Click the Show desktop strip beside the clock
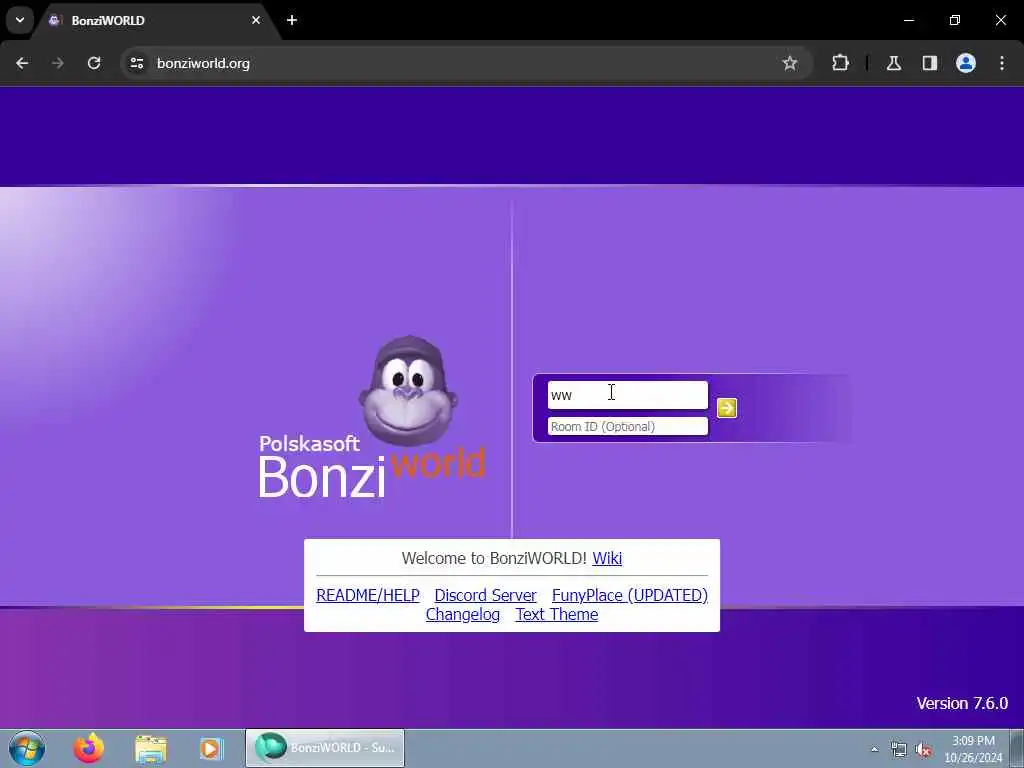This screenshot has width=1024, height=768. (x=1017, y=748)
